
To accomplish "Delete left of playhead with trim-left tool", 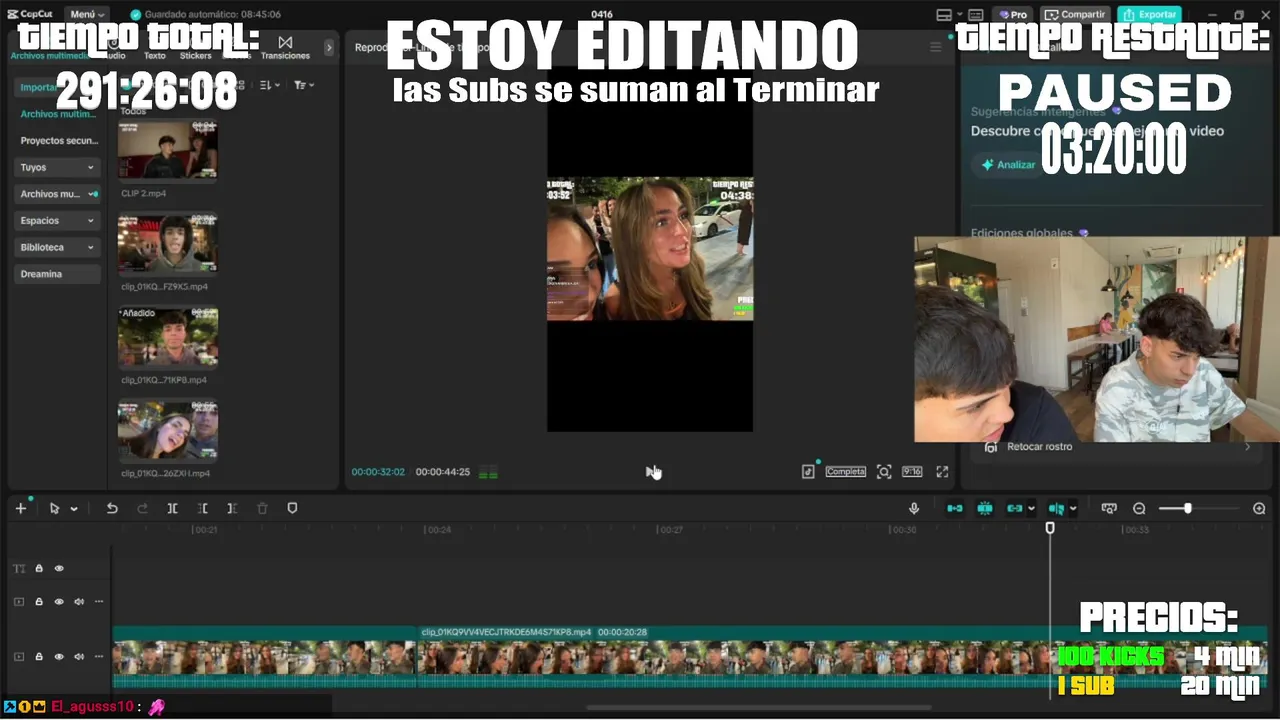I will pyautogui.click(x=202, y=508).
